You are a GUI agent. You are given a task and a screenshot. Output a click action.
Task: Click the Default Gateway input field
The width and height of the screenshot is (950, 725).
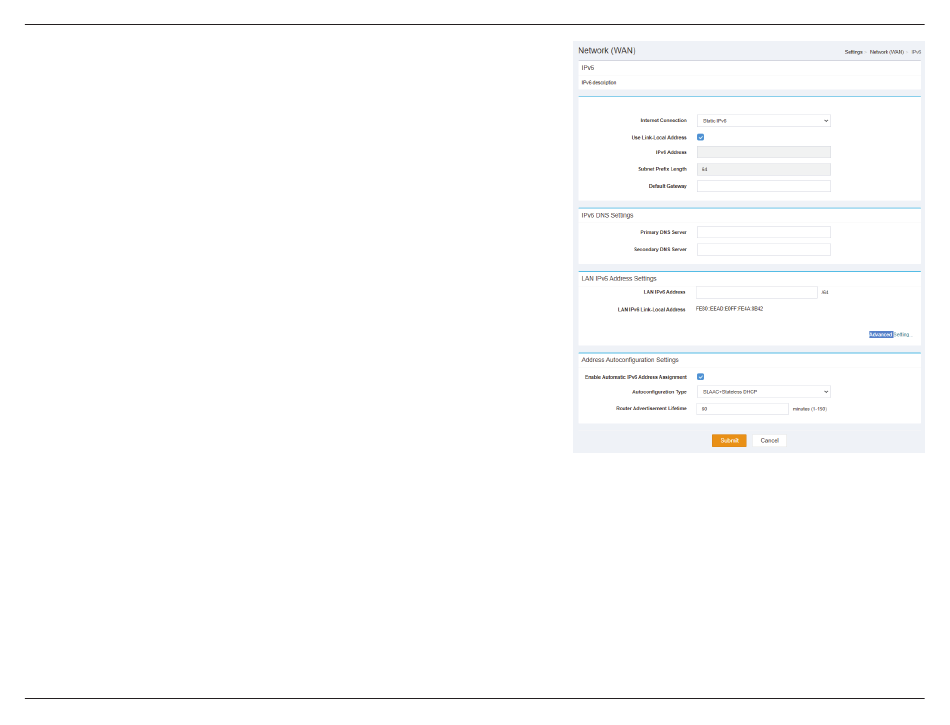763,186
